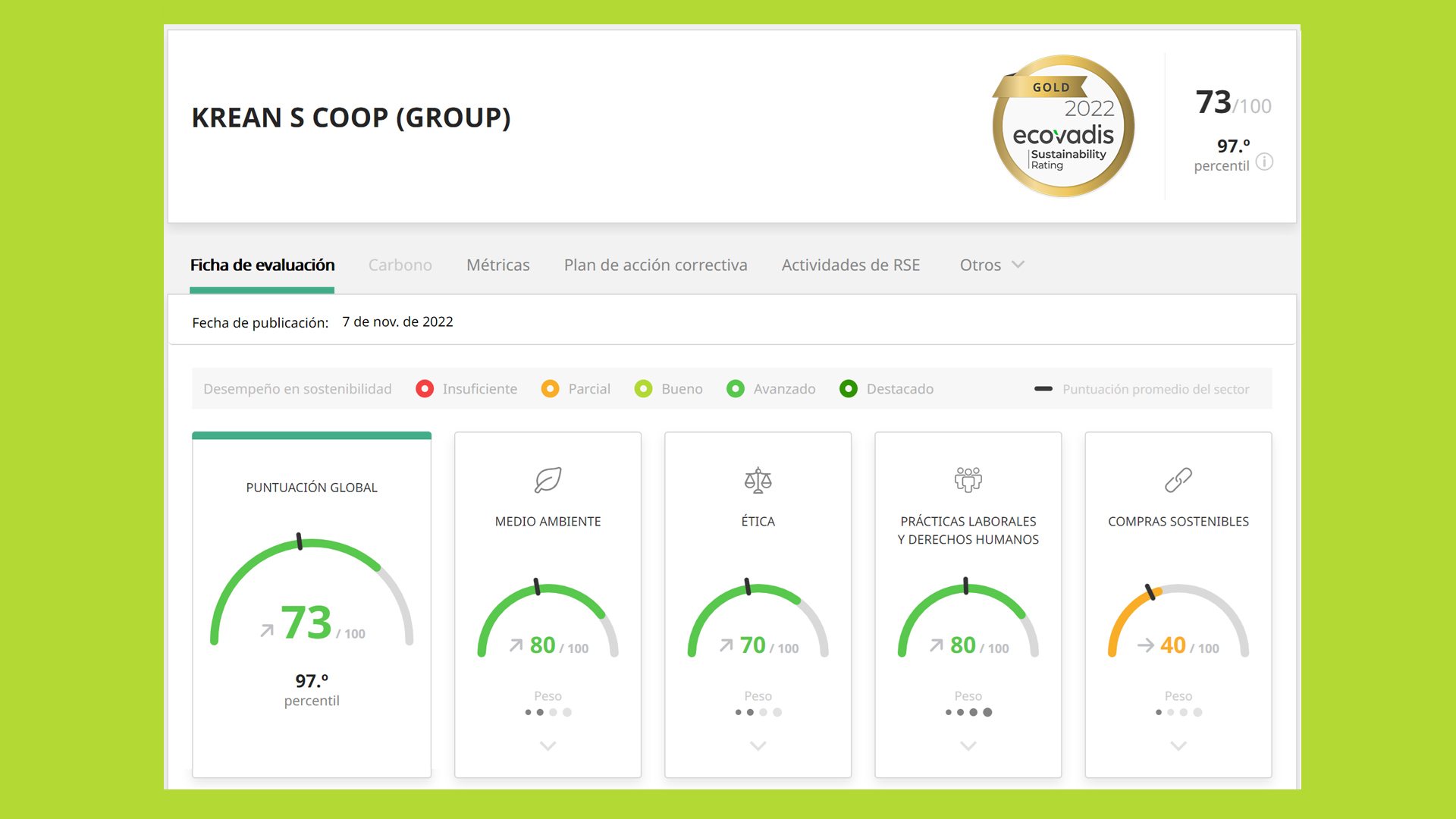Click the arrow next to global score 73
This screenshot has height=819, width=1456.
tap(267, 630)
